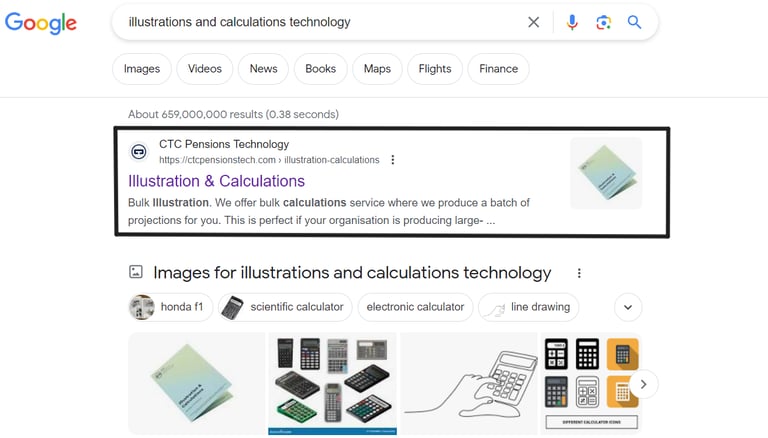768x438 pixels.
Task: Clear the search query with the X icon
Action: tap(533, 22)
